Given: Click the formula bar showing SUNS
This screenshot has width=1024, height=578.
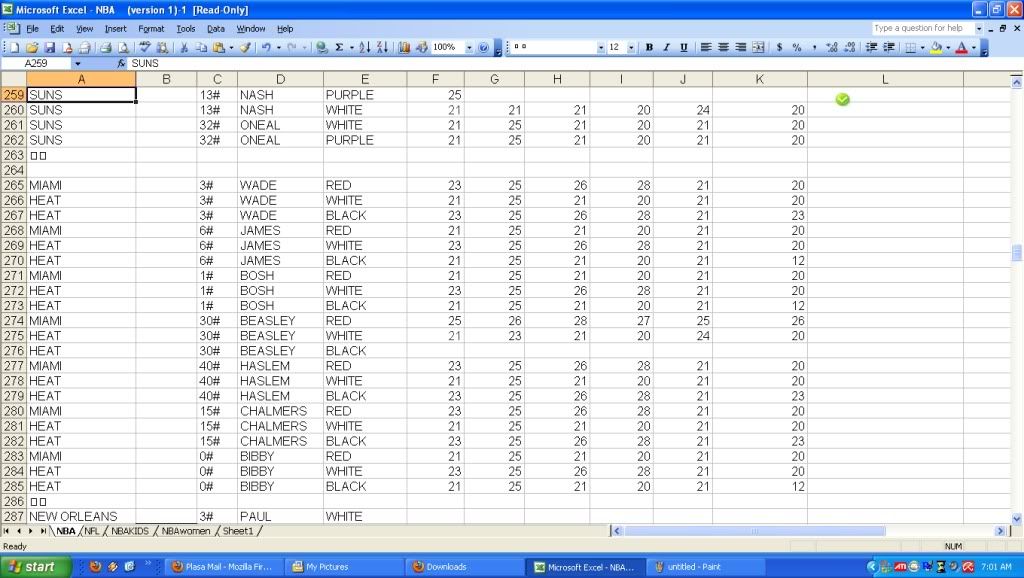Looking at the screenshot, I should pyautogui.click(x=575, y=63).
